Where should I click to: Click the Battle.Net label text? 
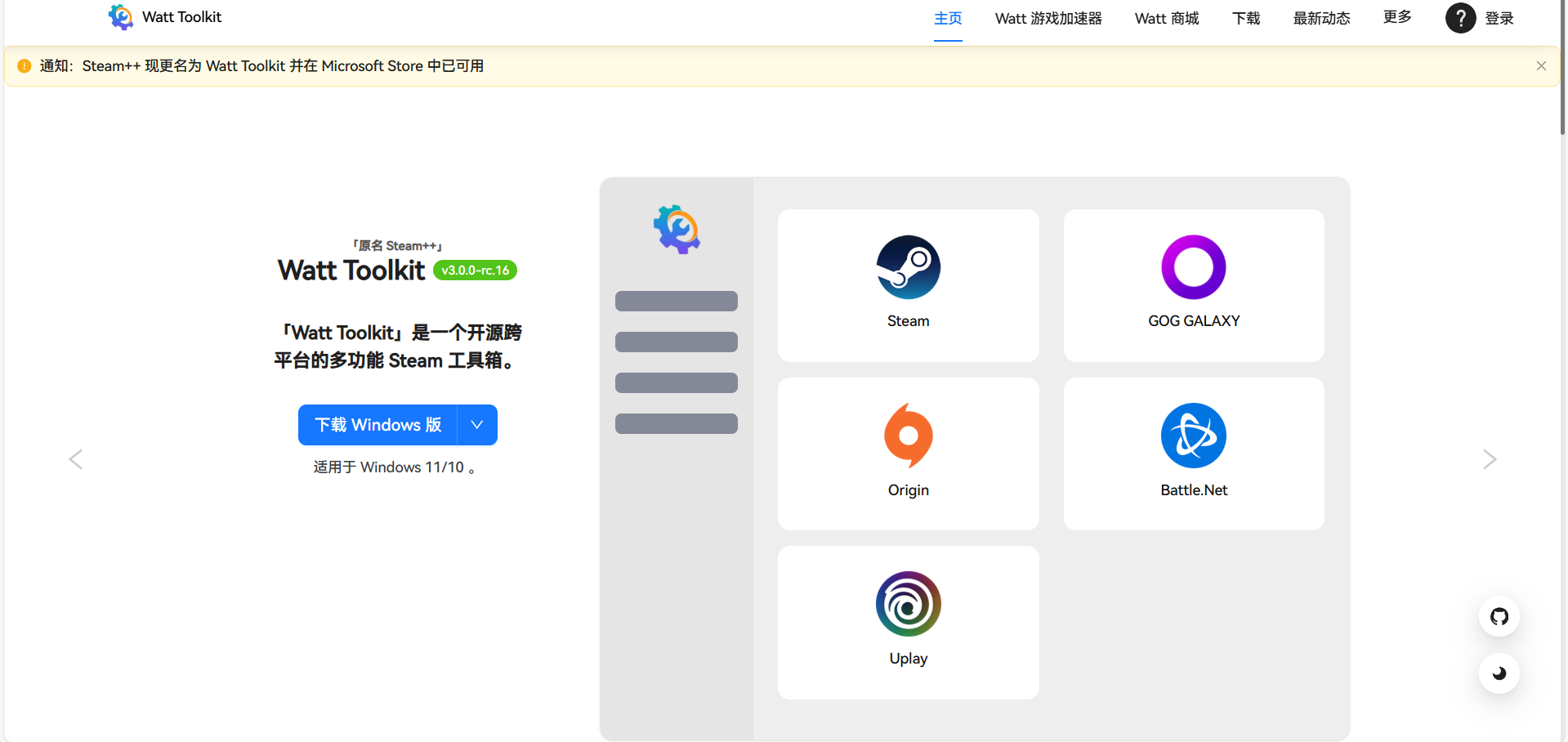1194,490
